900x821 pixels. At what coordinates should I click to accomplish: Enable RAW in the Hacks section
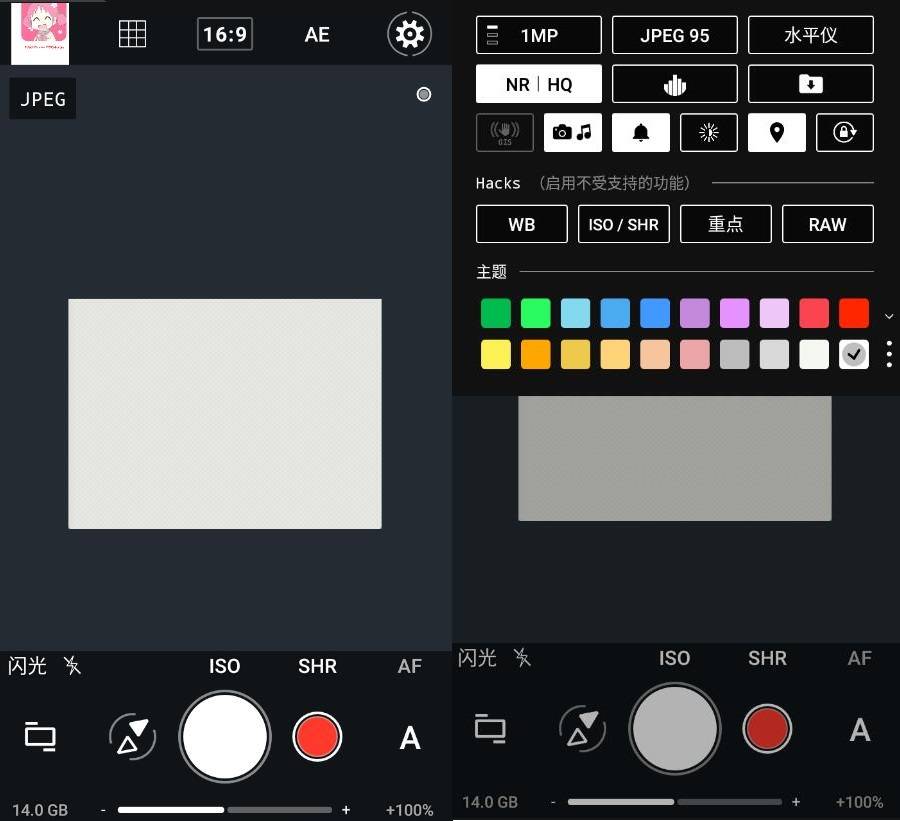click(828, 224)
